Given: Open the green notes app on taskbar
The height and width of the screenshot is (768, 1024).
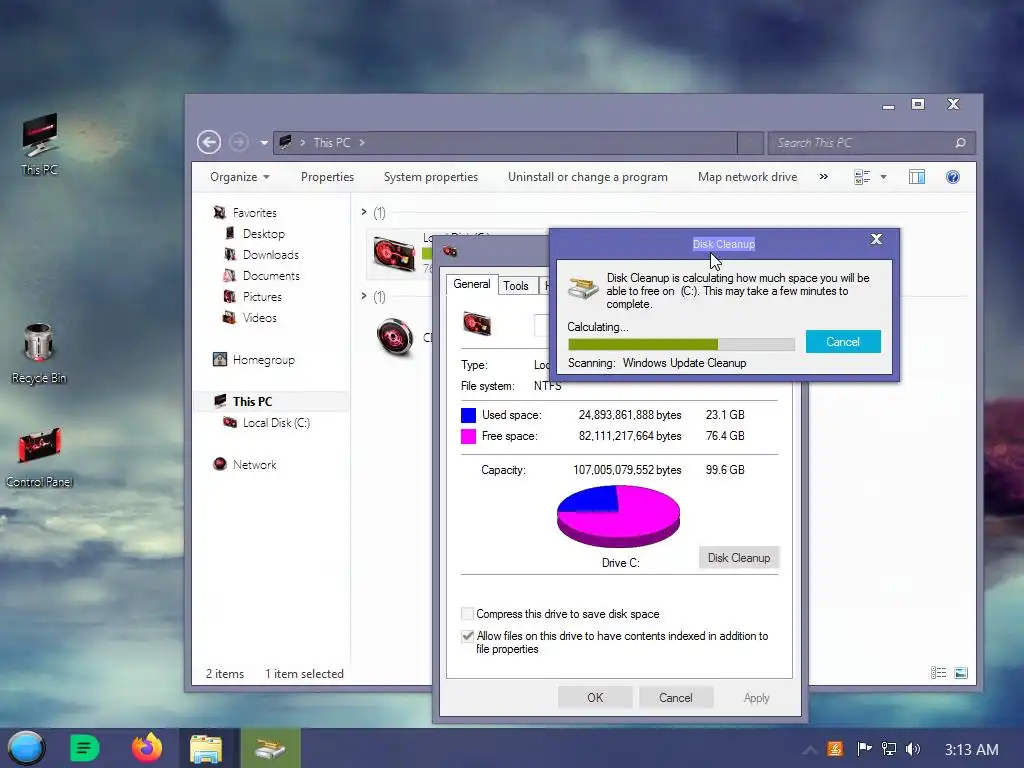Looking at the screenshot, I should click(x=84, y=748).
